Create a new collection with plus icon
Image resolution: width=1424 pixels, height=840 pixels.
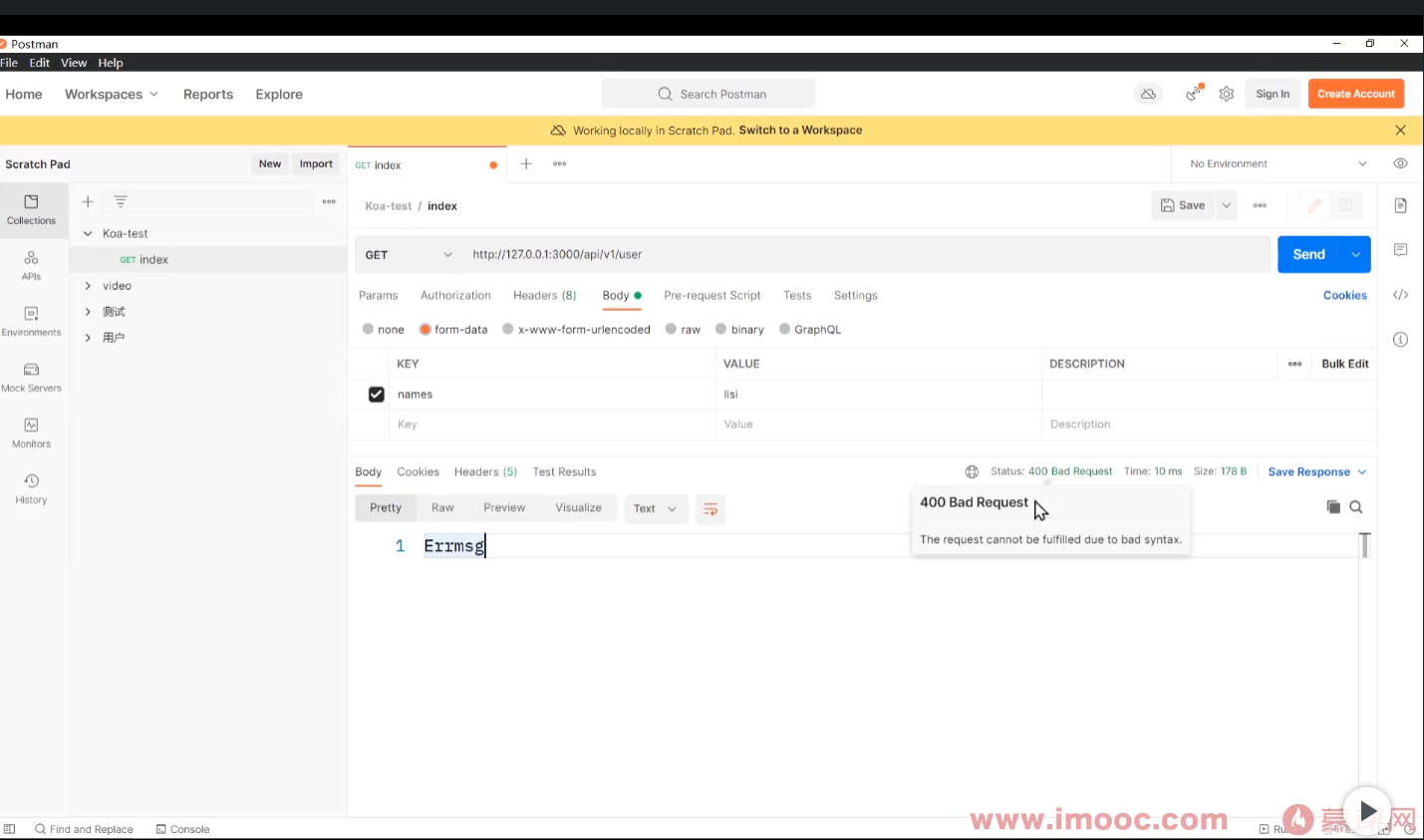(x=88, y=201)
